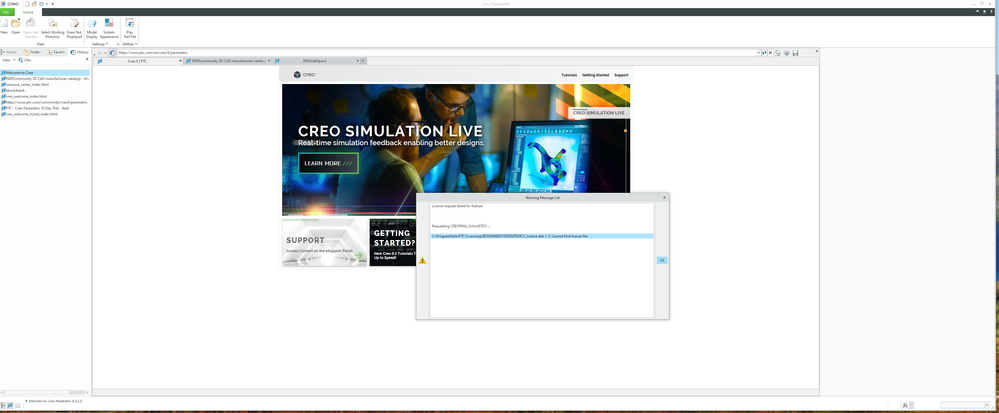This screenshot has width=999, height=413.
Task: Click the GETTING STARTED thumbnail card
Action: (x=392, y=242)
